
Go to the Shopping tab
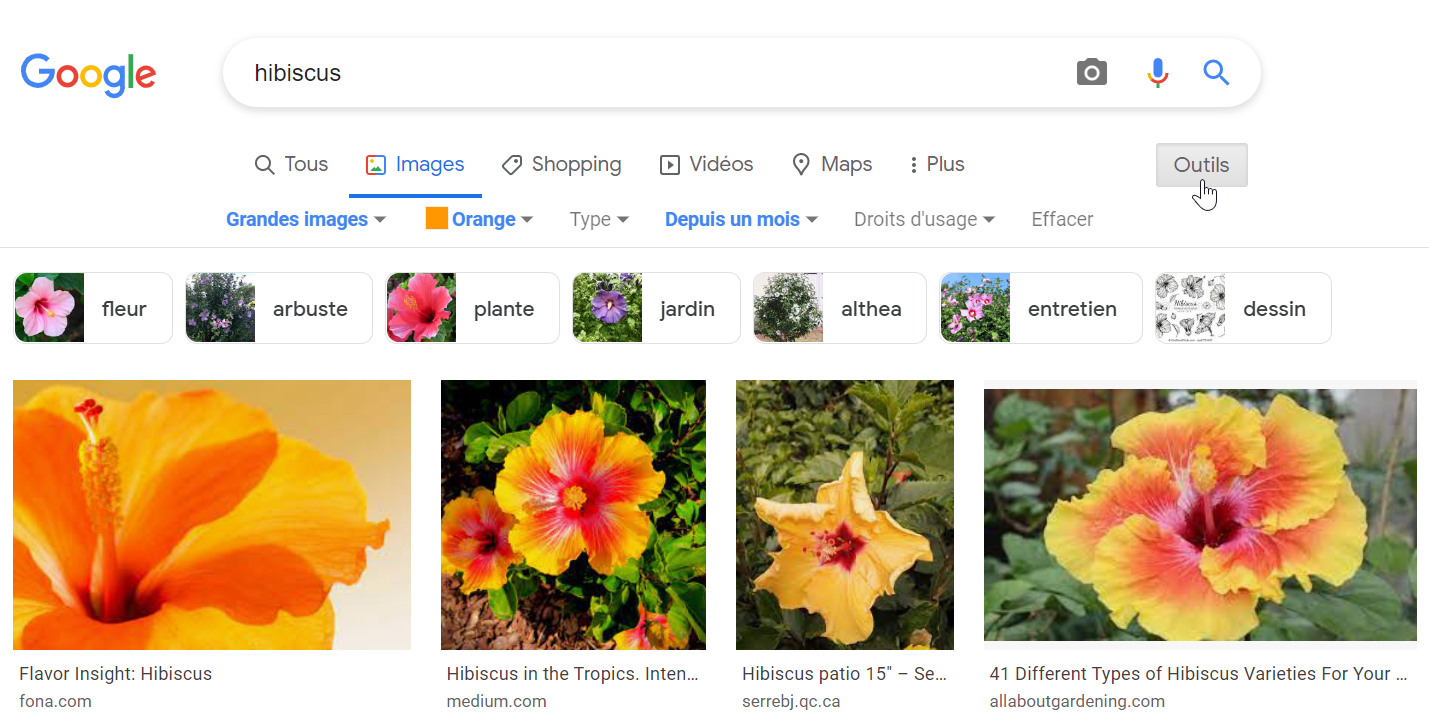561,165
